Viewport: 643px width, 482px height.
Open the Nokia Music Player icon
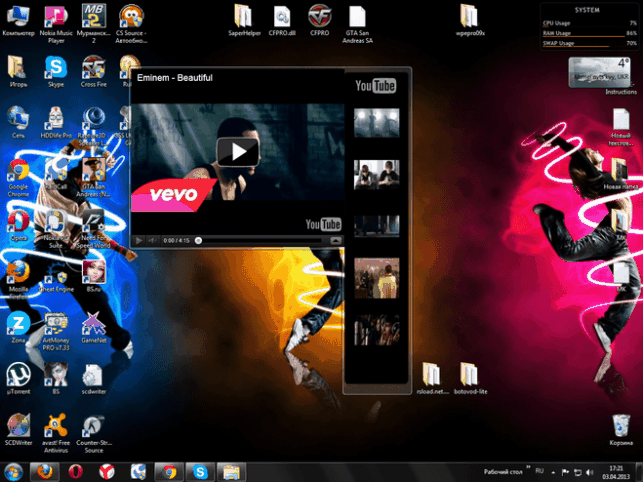56,24
